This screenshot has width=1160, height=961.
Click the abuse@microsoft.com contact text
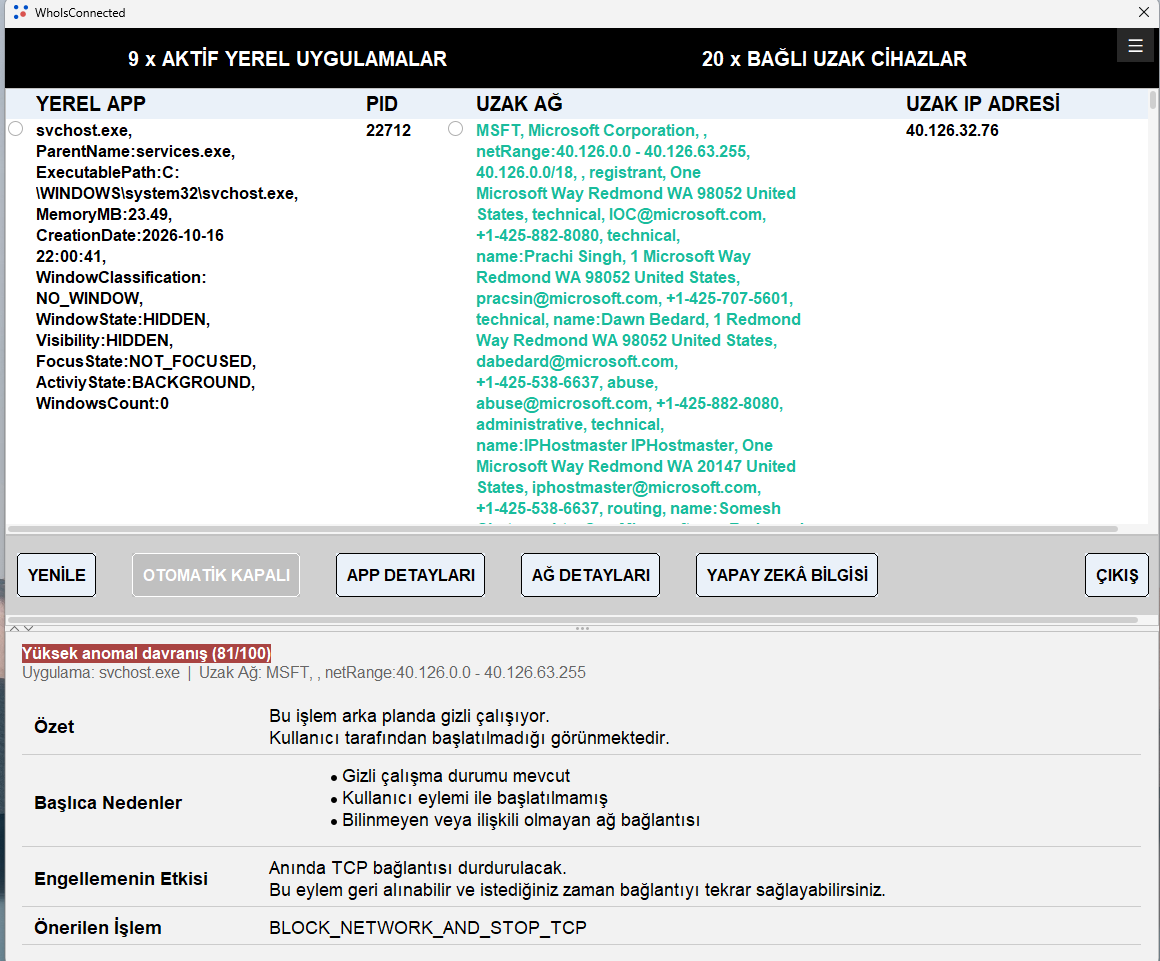pos(562,403)
